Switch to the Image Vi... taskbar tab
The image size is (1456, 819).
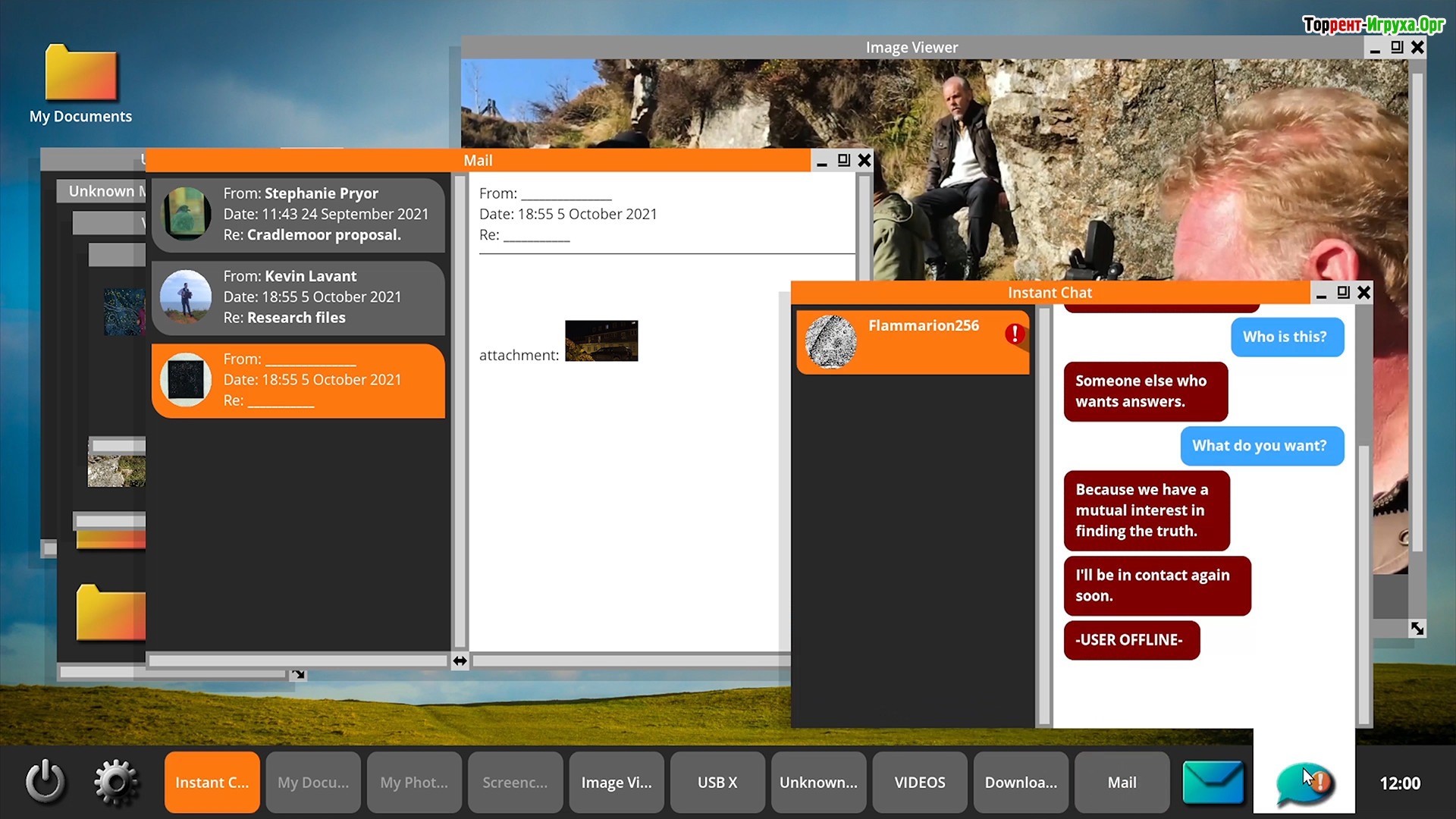[616, 783]
